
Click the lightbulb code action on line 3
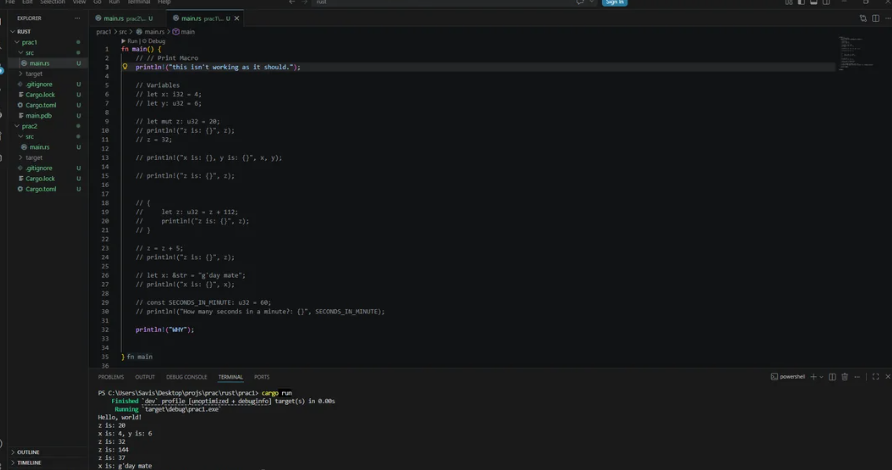click(125, 67)
